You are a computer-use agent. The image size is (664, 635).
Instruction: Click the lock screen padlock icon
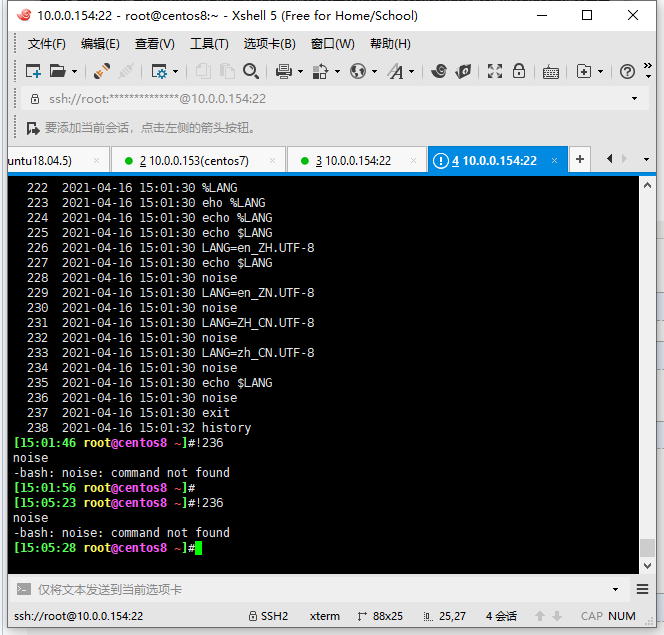(519, 71)
